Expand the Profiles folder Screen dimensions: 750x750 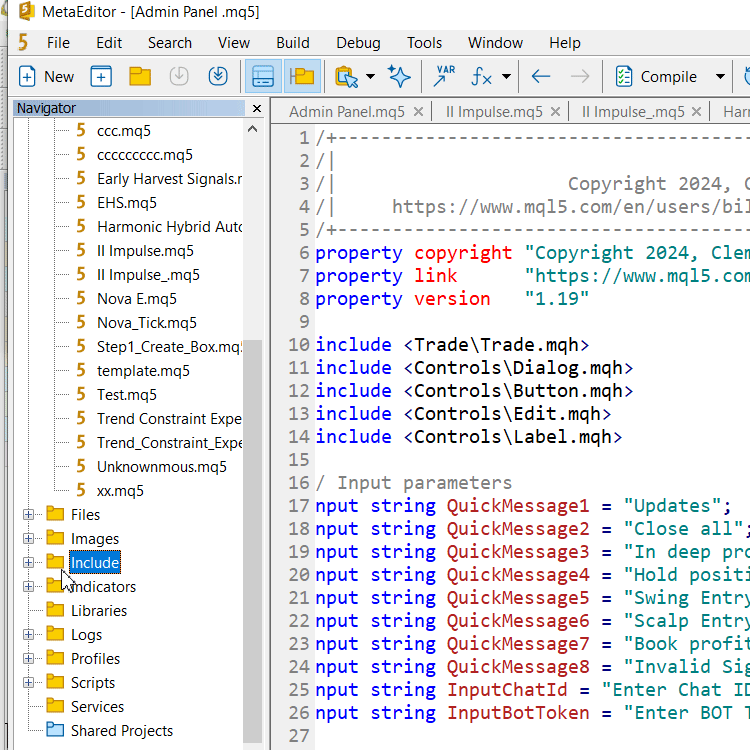click(28, 659)
